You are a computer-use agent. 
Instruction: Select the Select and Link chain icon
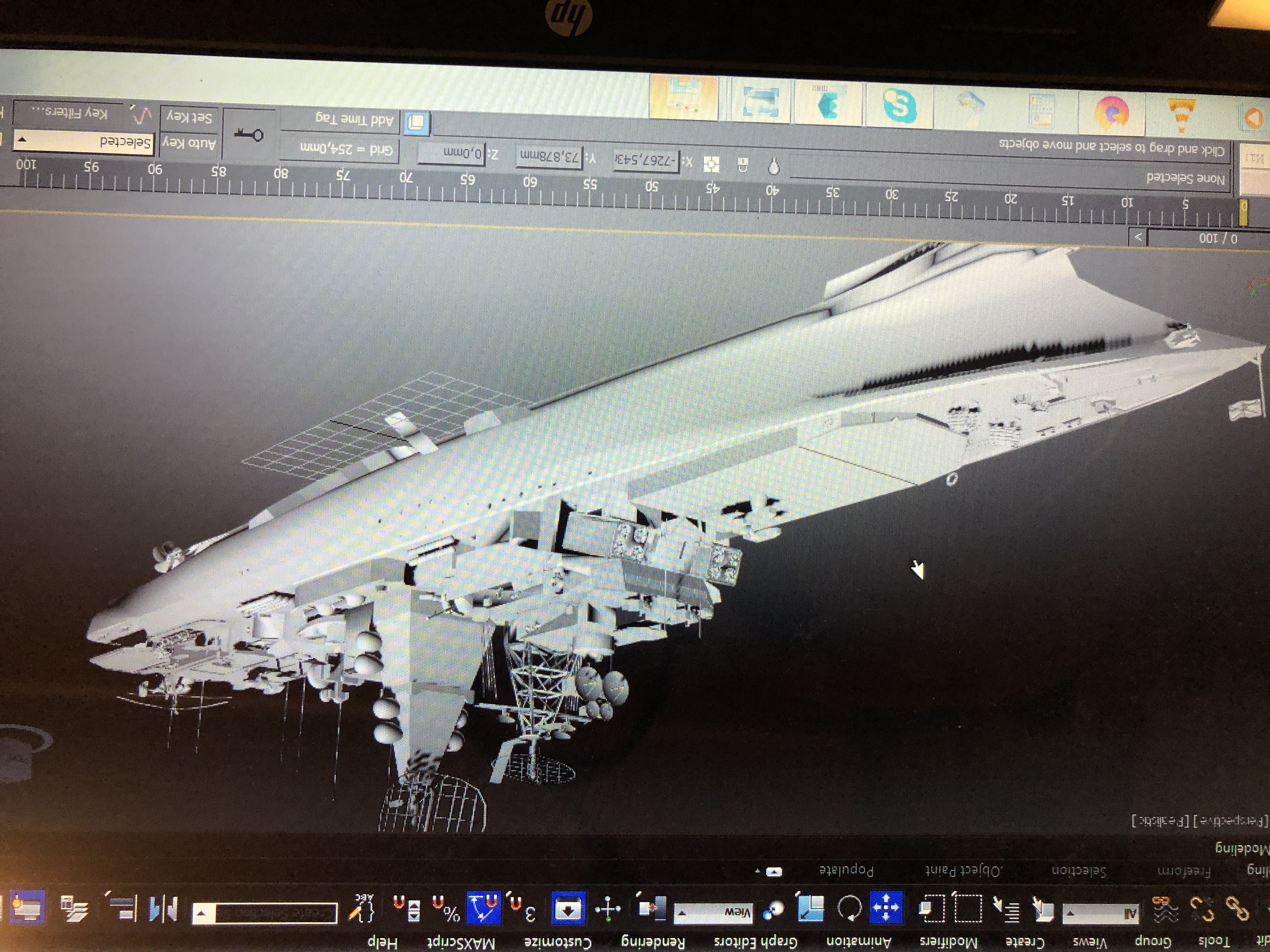[x=1238, y=908]
